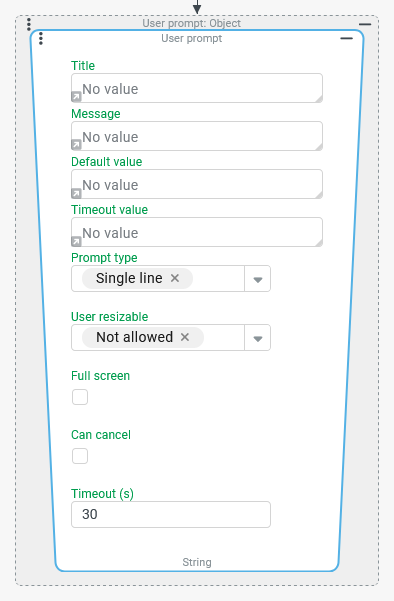
Task: Click the Default value field's link-arrow icon
Action: coord(76,193)
